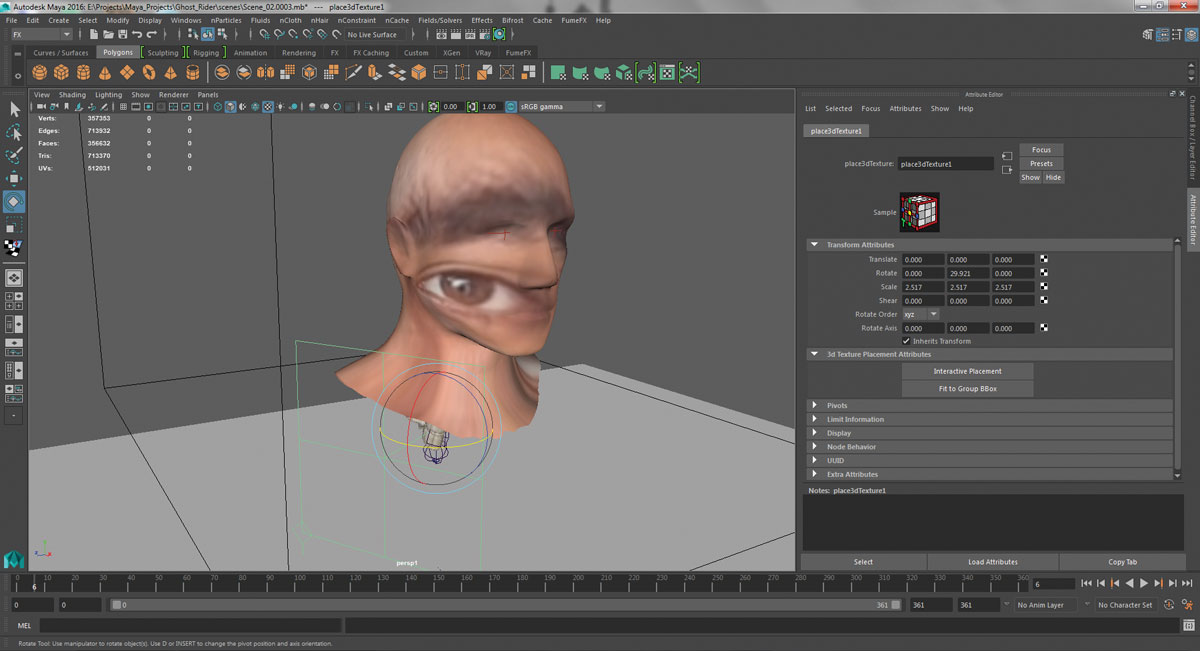Toggle the Rotate row map button
The width and height of the screenshot is (1200, 651).
click(x=1044, y=273)
